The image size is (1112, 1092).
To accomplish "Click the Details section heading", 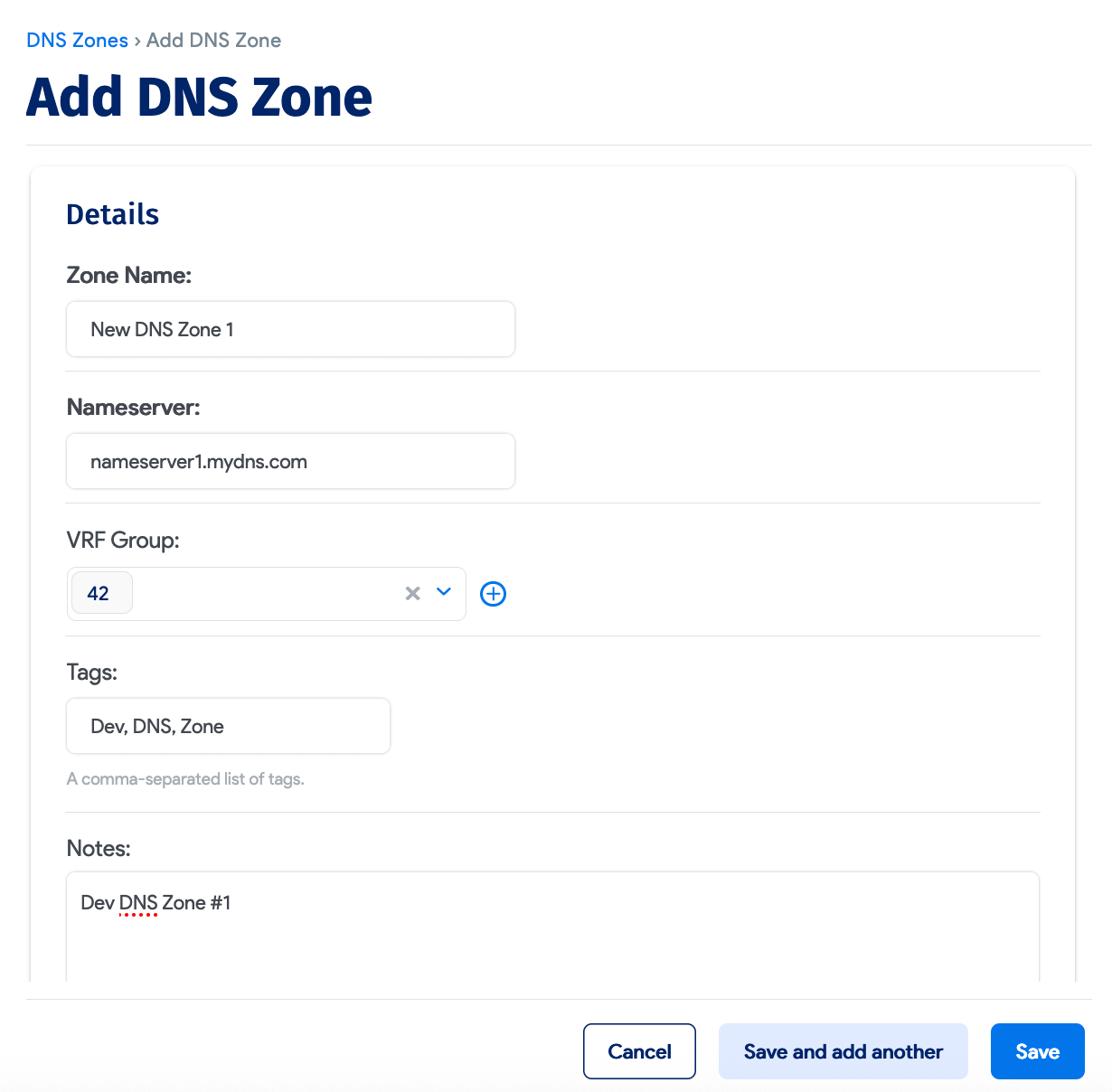I will coord(112,214).
